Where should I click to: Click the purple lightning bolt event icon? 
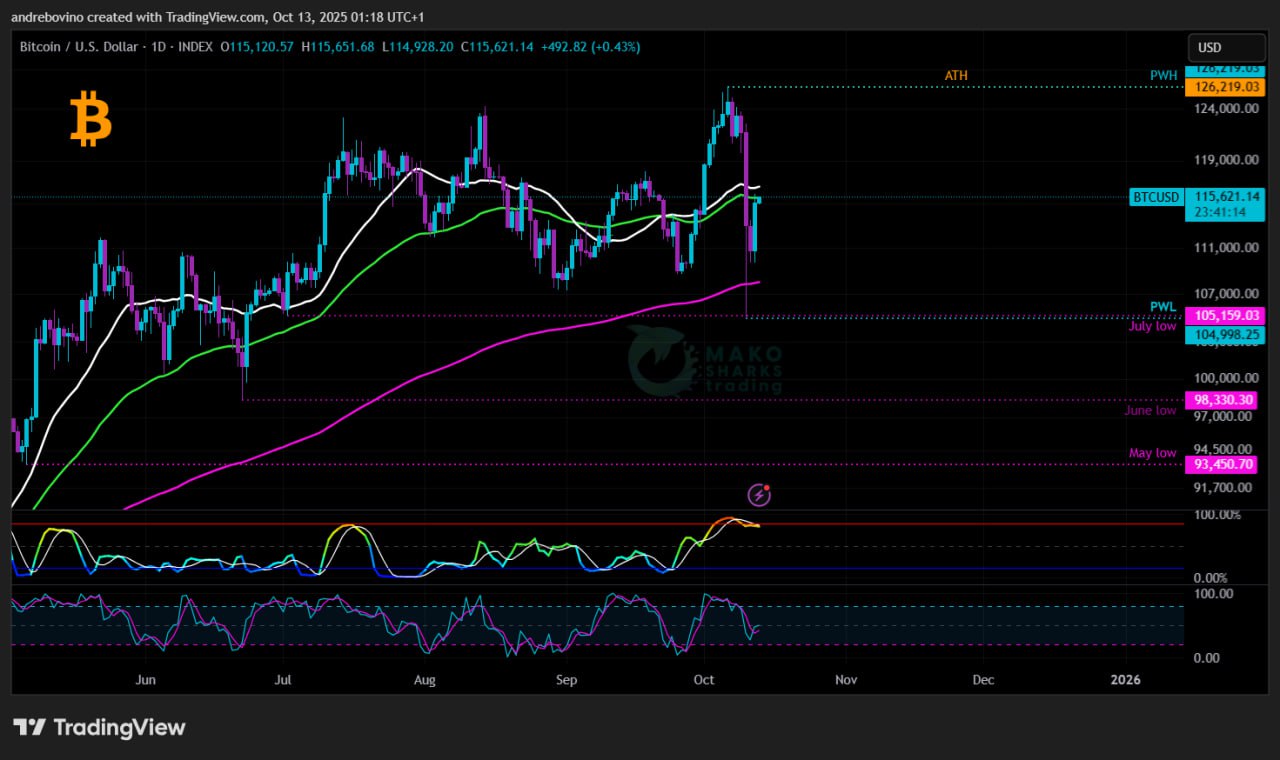coord(759,494)
